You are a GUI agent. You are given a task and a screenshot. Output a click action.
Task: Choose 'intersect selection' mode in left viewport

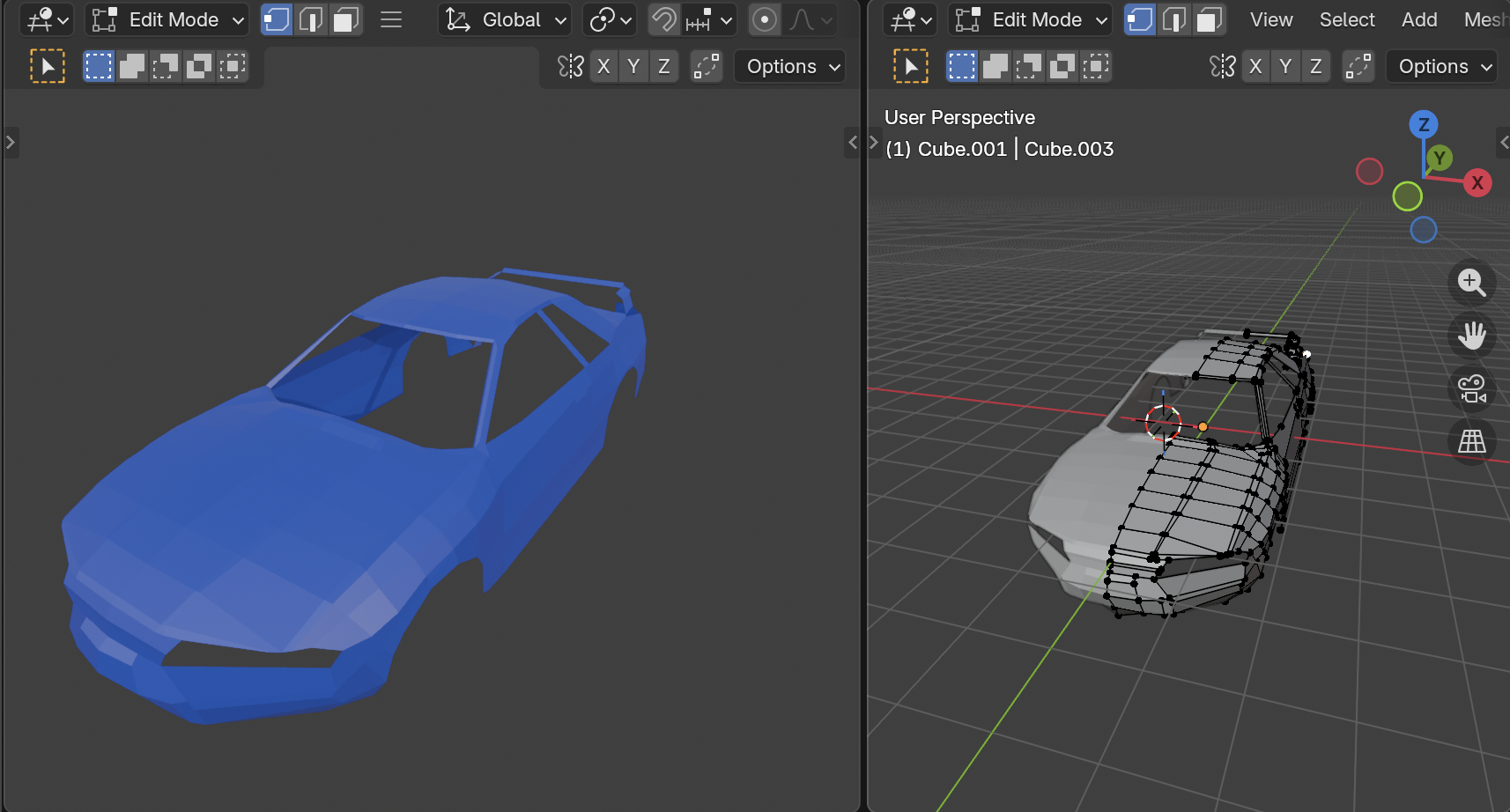pos(233,66)
